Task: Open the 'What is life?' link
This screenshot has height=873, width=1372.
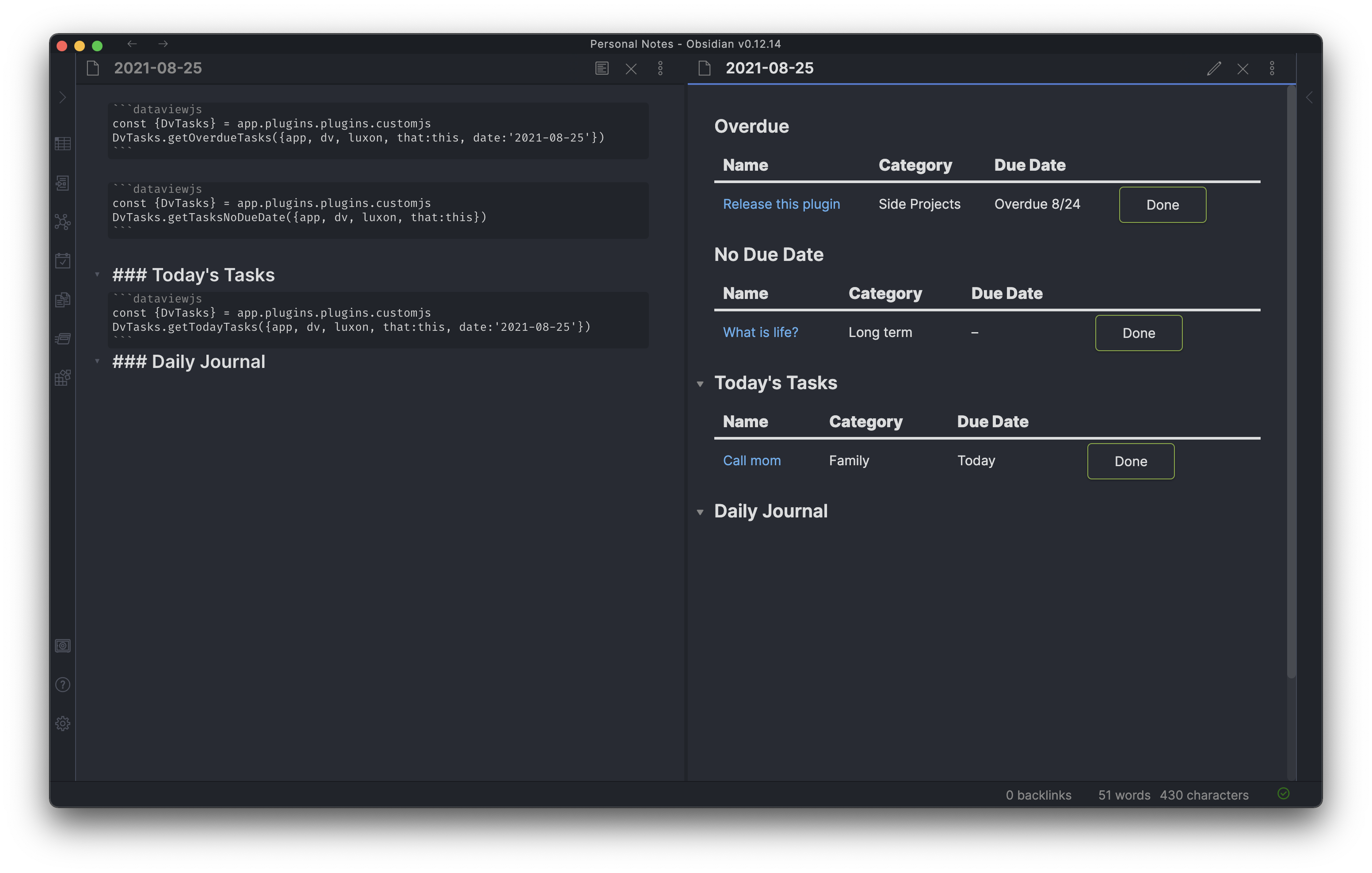Action: tap(760, 333)
